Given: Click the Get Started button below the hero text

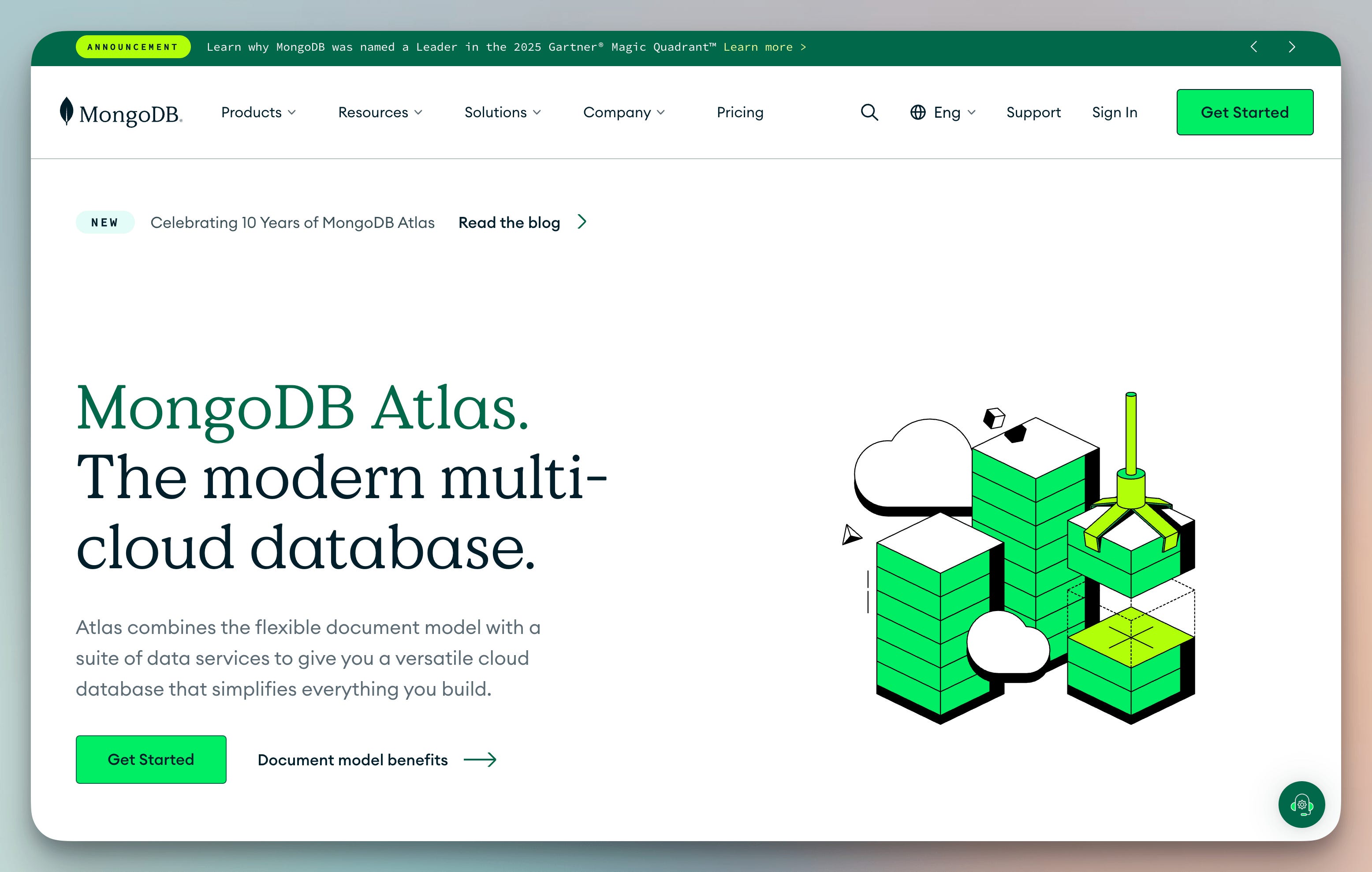Looking at the screenshot, I should (x=151, y=759).
